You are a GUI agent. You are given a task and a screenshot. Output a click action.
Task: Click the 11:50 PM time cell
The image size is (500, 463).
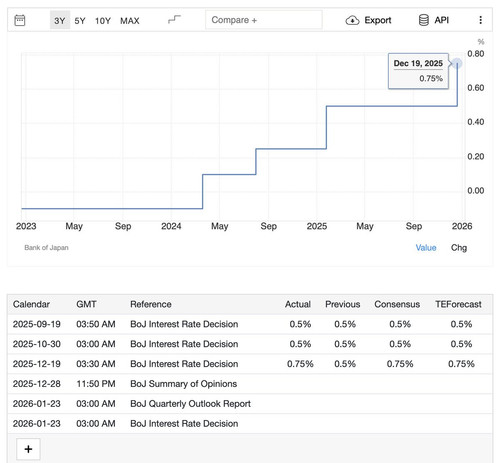tap(96, 384)
